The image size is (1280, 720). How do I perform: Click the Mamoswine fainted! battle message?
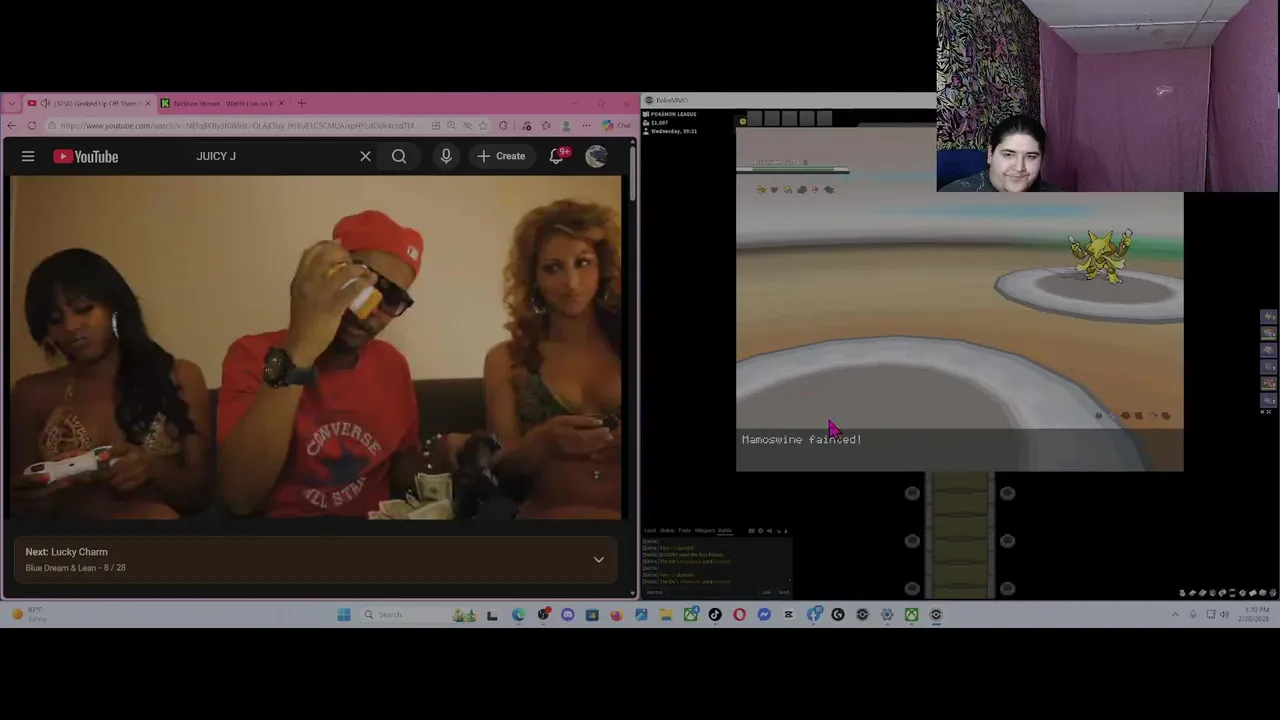click(801, 439)
